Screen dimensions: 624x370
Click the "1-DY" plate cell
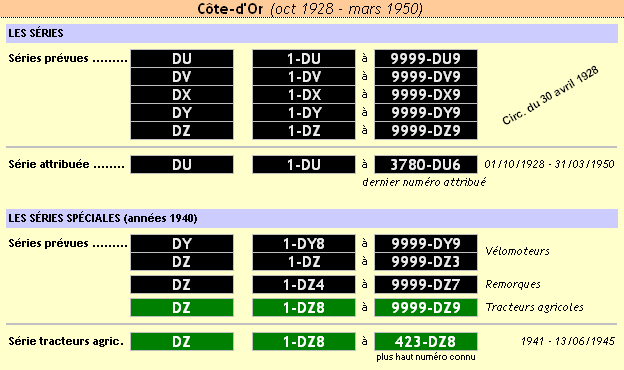click(x=304, y=113)
